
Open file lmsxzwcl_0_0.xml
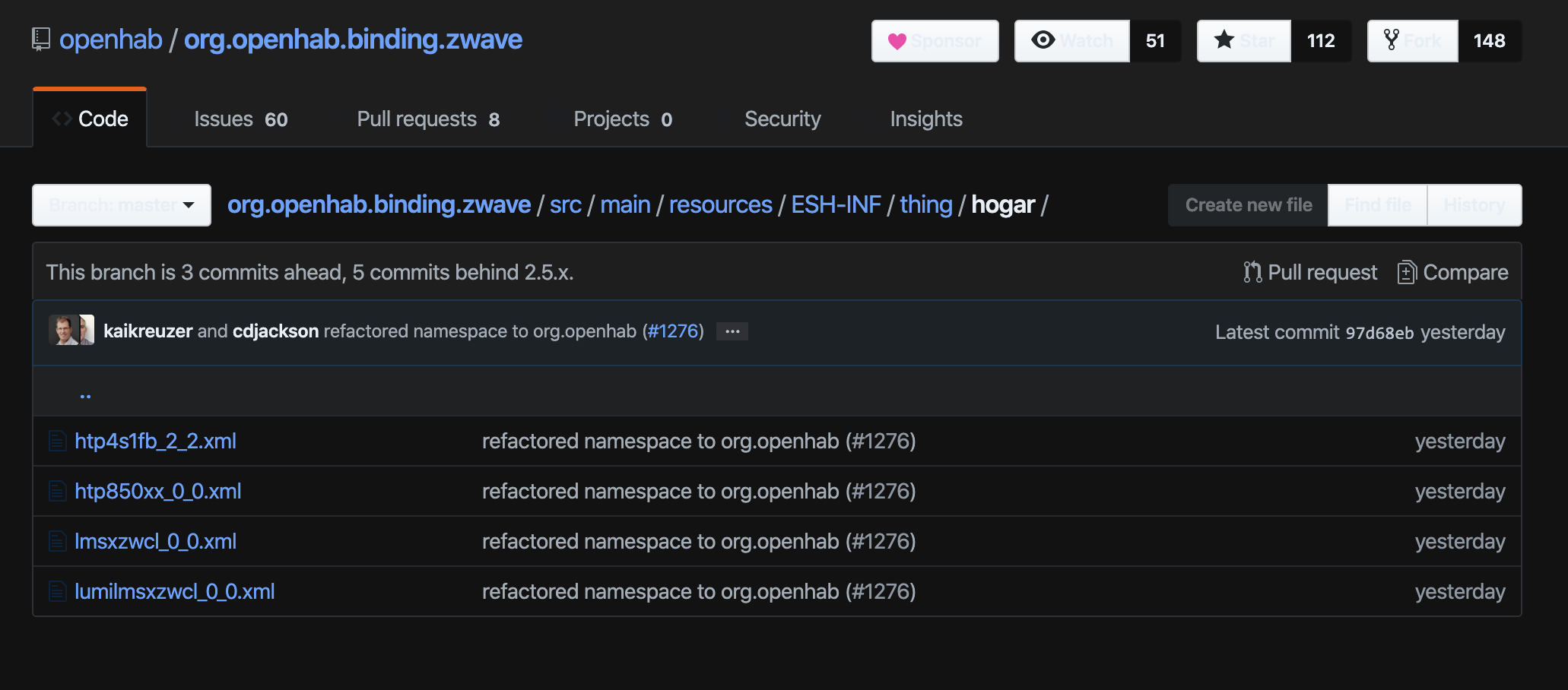155,541
